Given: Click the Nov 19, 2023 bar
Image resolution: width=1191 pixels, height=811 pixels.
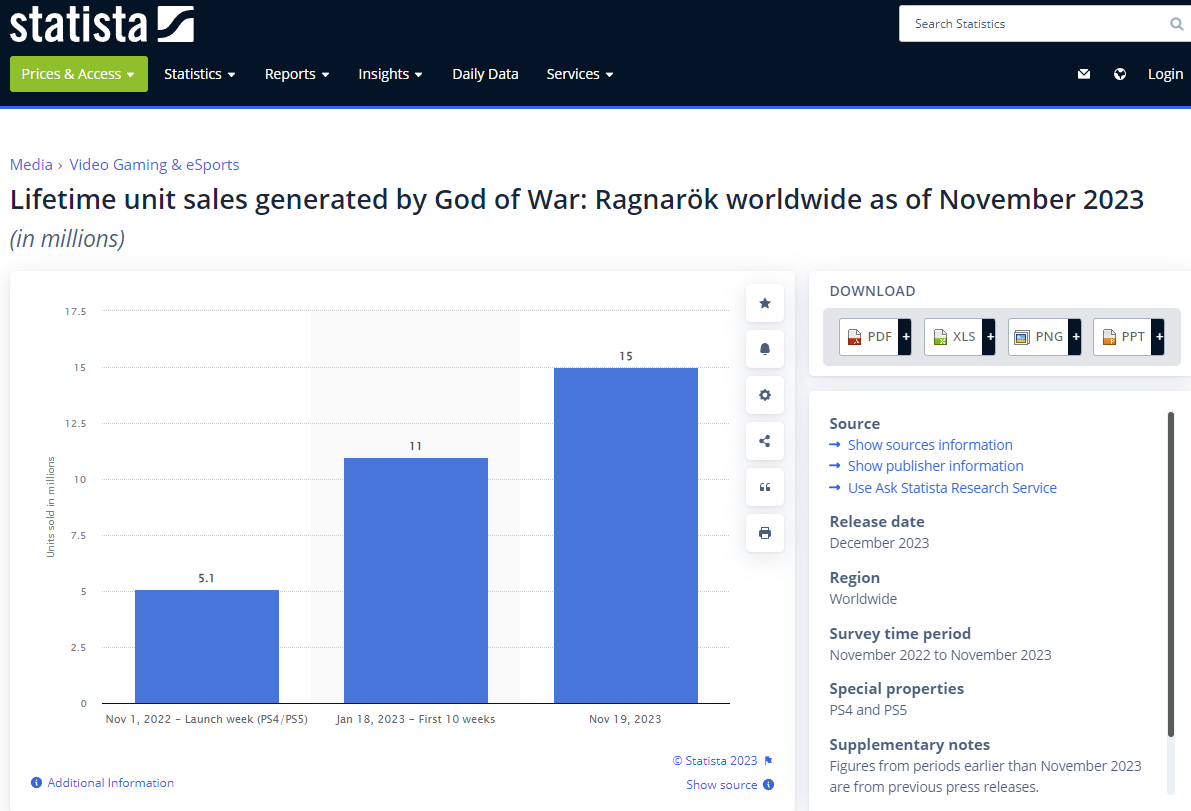Looking at the screenshot, I should [x=626, y=535].
